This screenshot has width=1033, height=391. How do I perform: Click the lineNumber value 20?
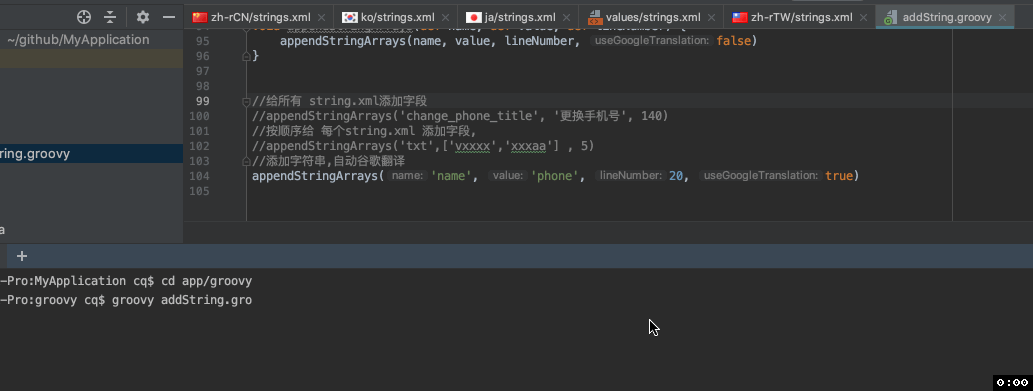coord(676,176)
